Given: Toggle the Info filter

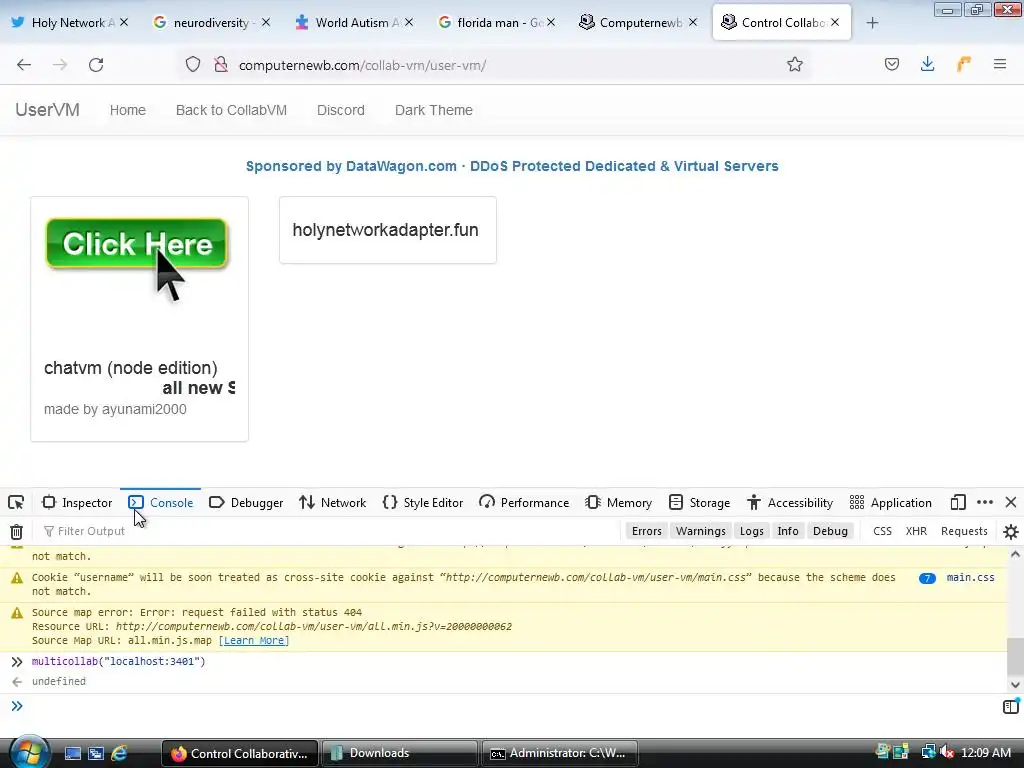Looking at the screenshot, I should 788,531.
